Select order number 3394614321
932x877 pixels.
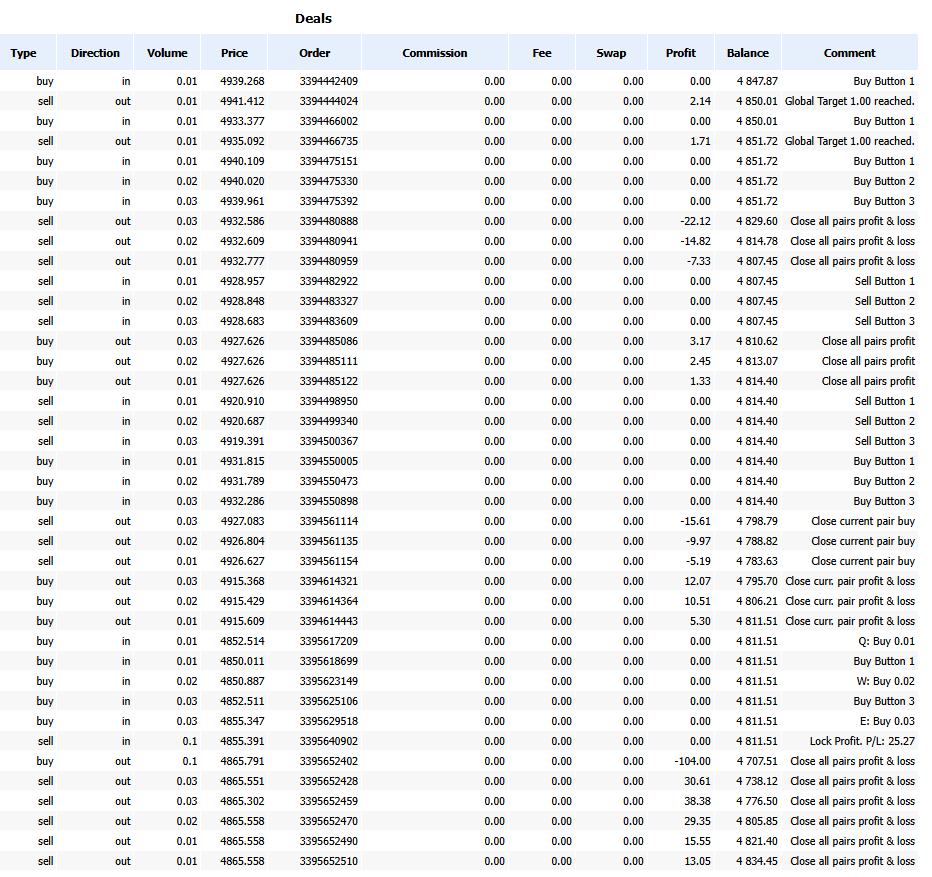(327, 581)
